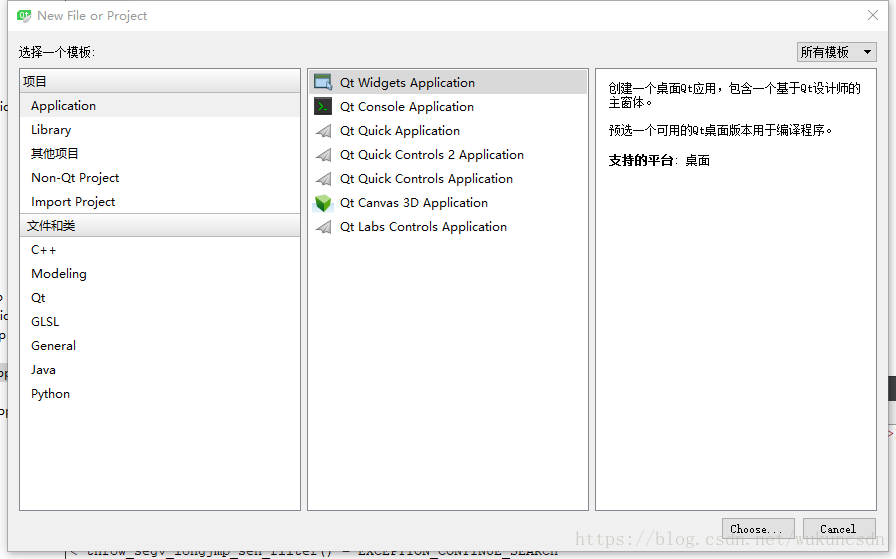Select the GLSL category

point(160,322)
